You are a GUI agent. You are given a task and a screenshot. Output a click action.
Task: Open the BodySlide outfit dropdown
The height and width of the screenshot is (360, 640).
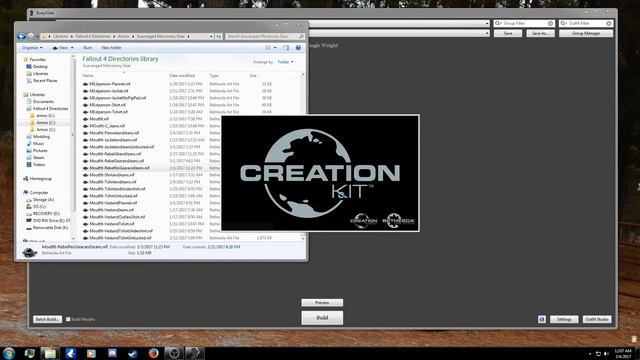pos(487,24)
